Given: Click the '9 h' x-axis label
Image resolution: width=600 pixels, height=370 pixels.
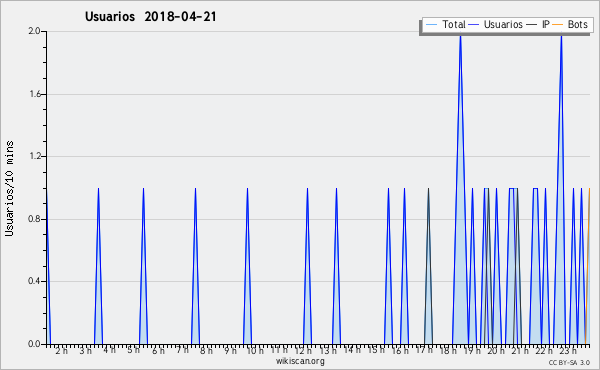Looking at the screenshot, I should (230, 351).
